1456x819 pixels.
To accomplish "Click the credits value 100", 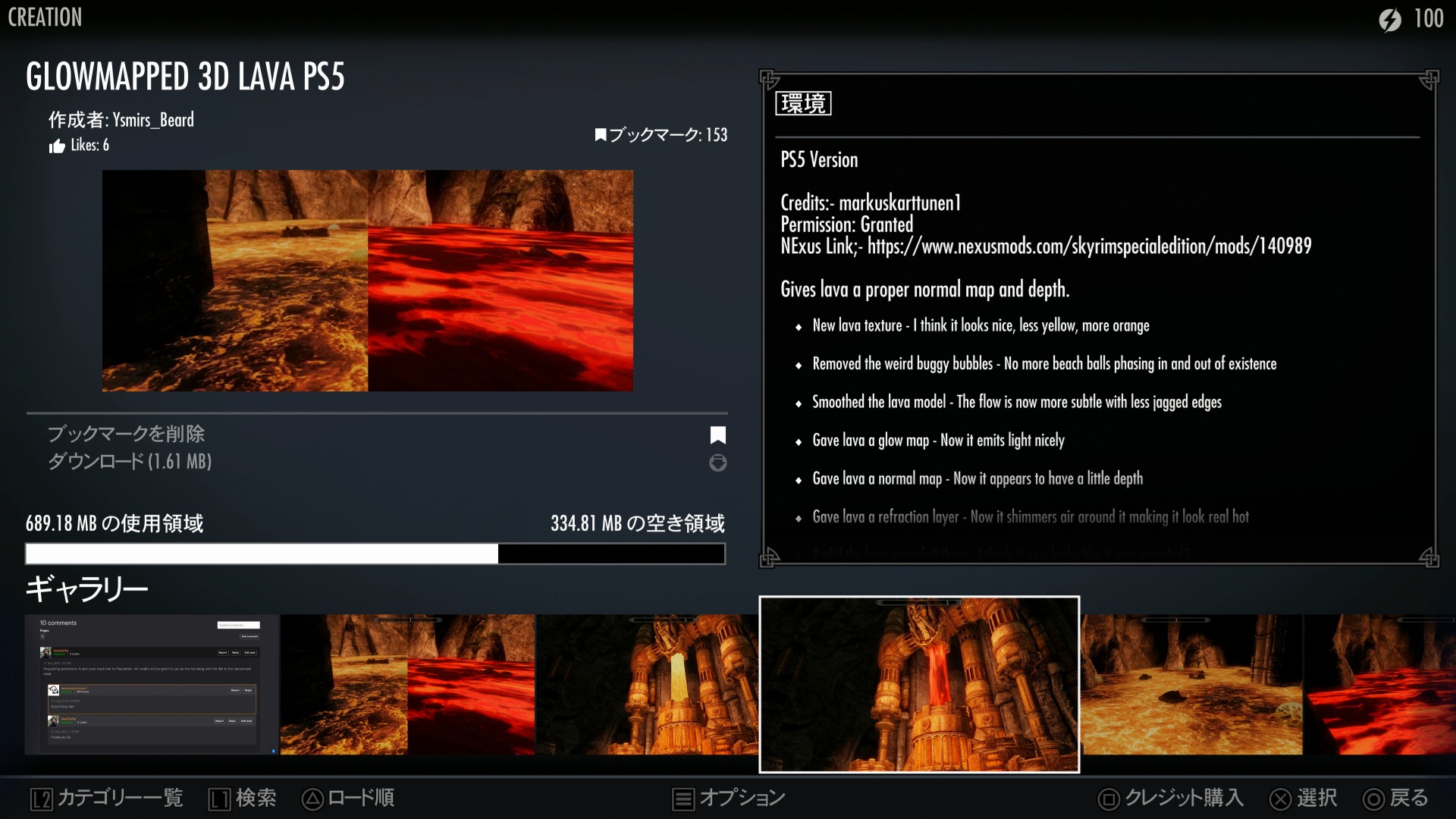I will pos(1429,18).
